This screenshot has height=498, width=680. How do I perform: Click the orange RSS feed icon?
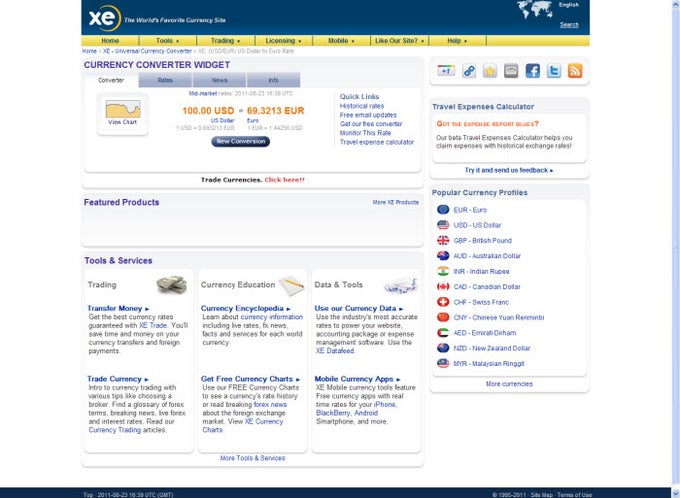(x=575, y=71)
